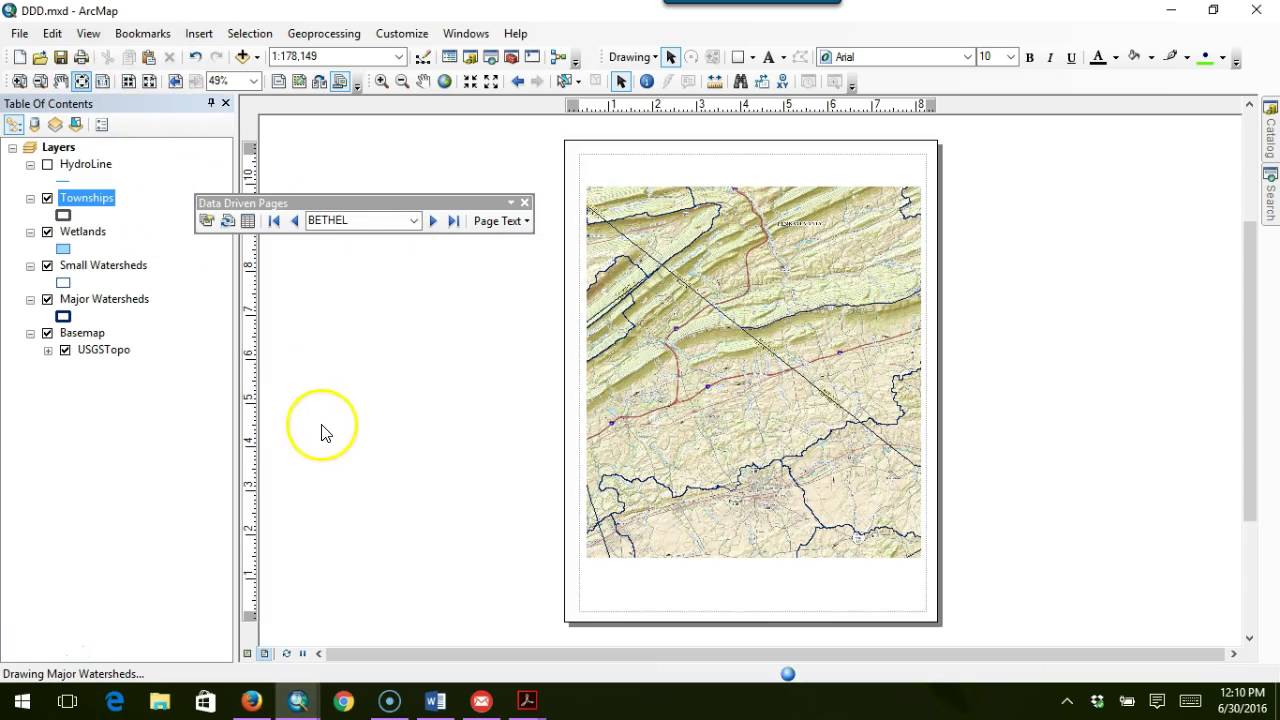Go back to previous extent with blue arrow
The width and height of the screenshot is (1280, 720).
click(517, 81)
